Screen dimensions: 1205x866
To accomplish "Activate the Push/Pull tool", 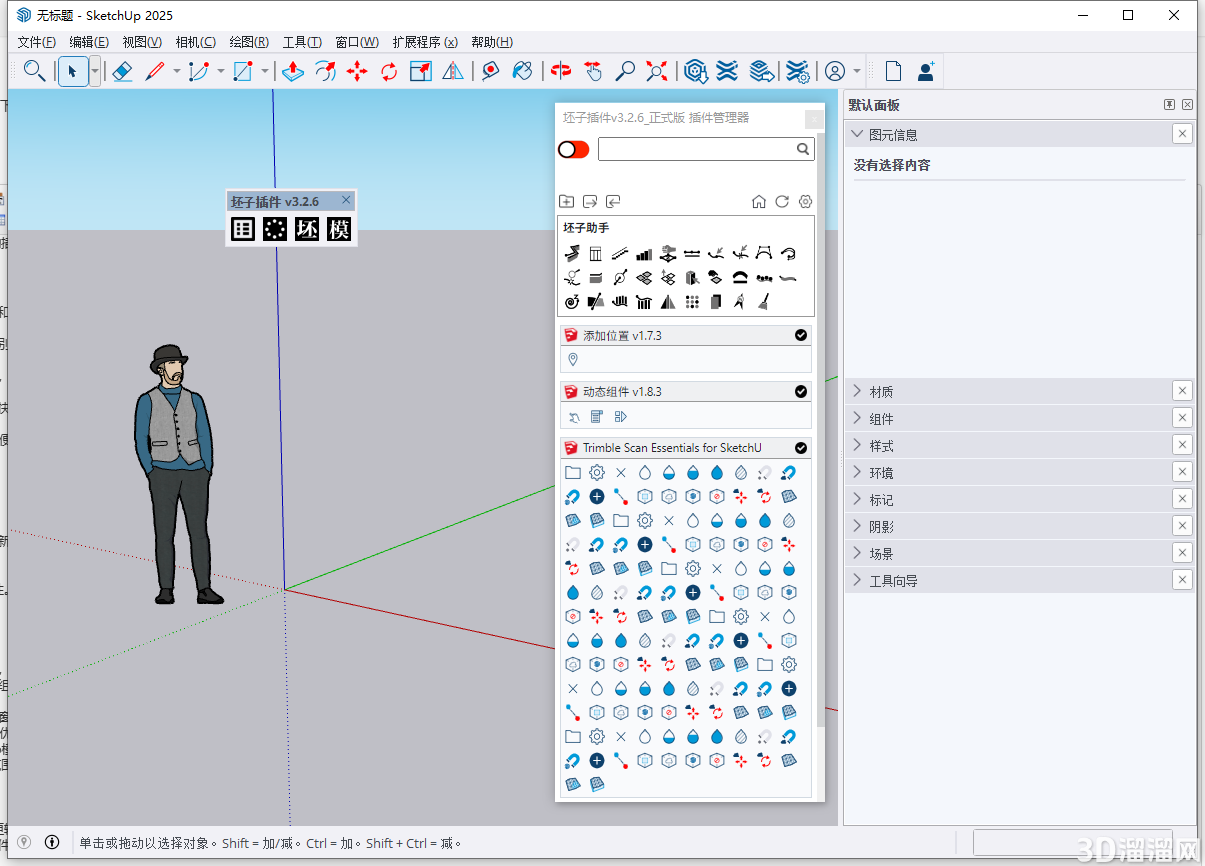I will [292, 71].
